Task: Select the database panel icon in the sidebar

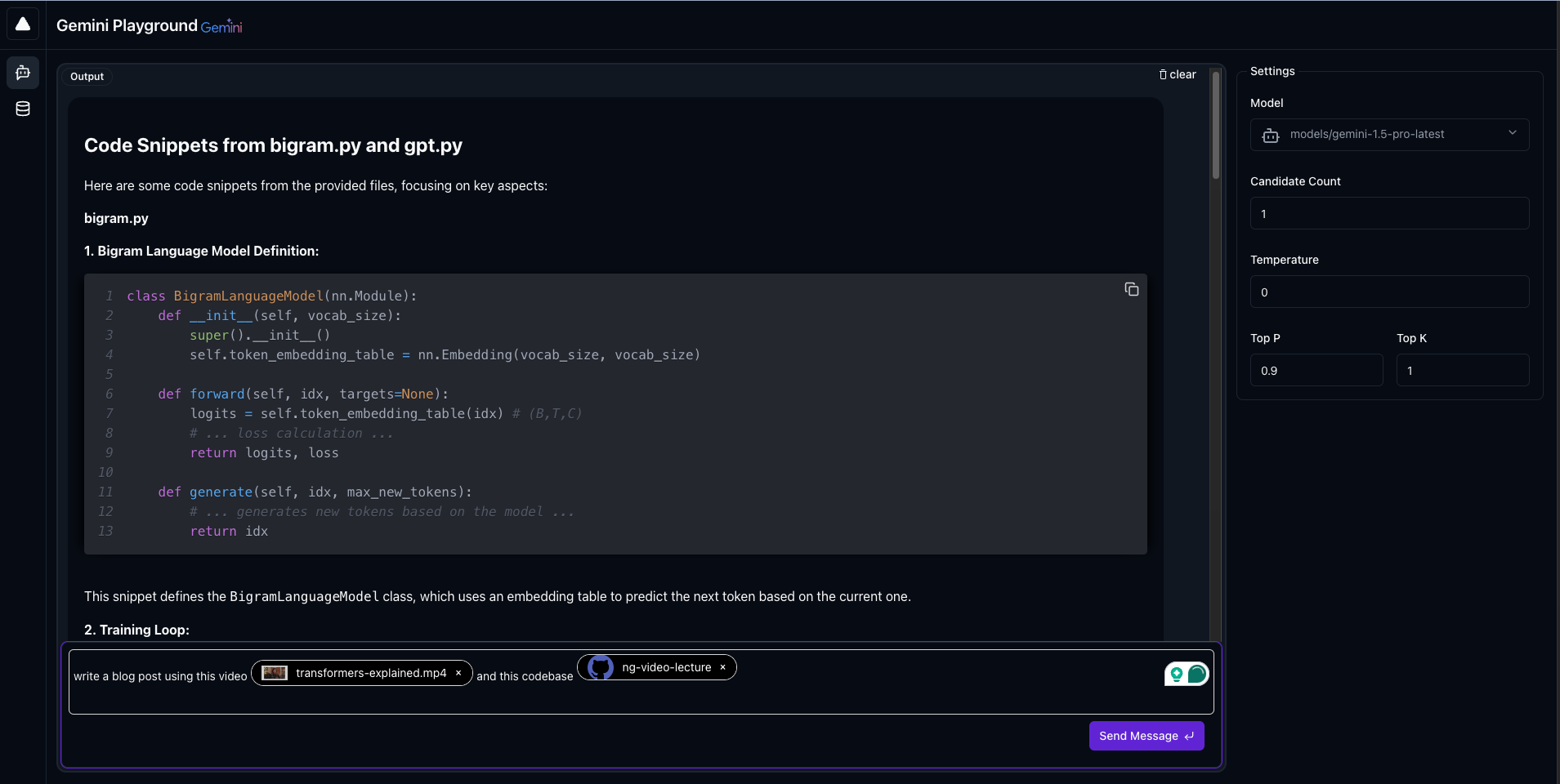Action: point(23,108)
